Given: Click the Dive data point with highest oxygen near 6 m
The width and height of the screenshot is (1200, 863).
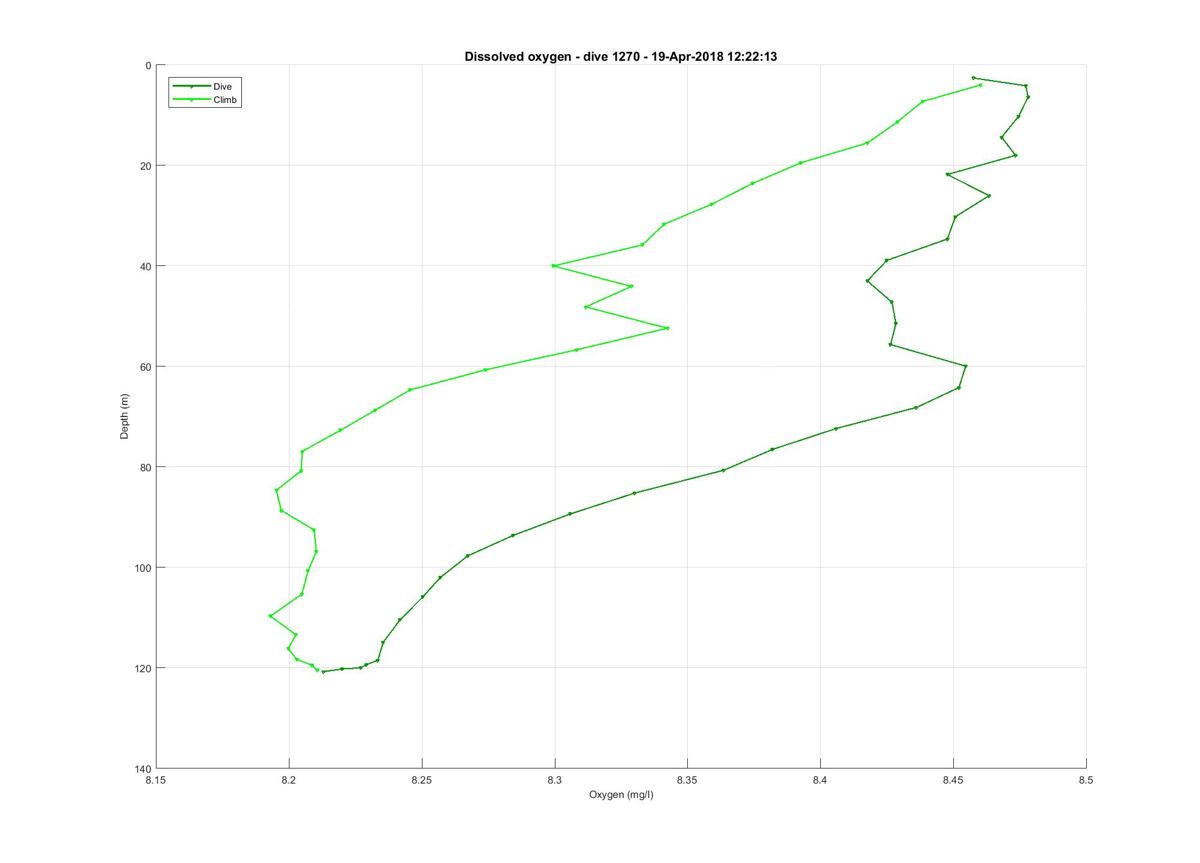Looking at the screenshot, I should [x=1028, y=96].
